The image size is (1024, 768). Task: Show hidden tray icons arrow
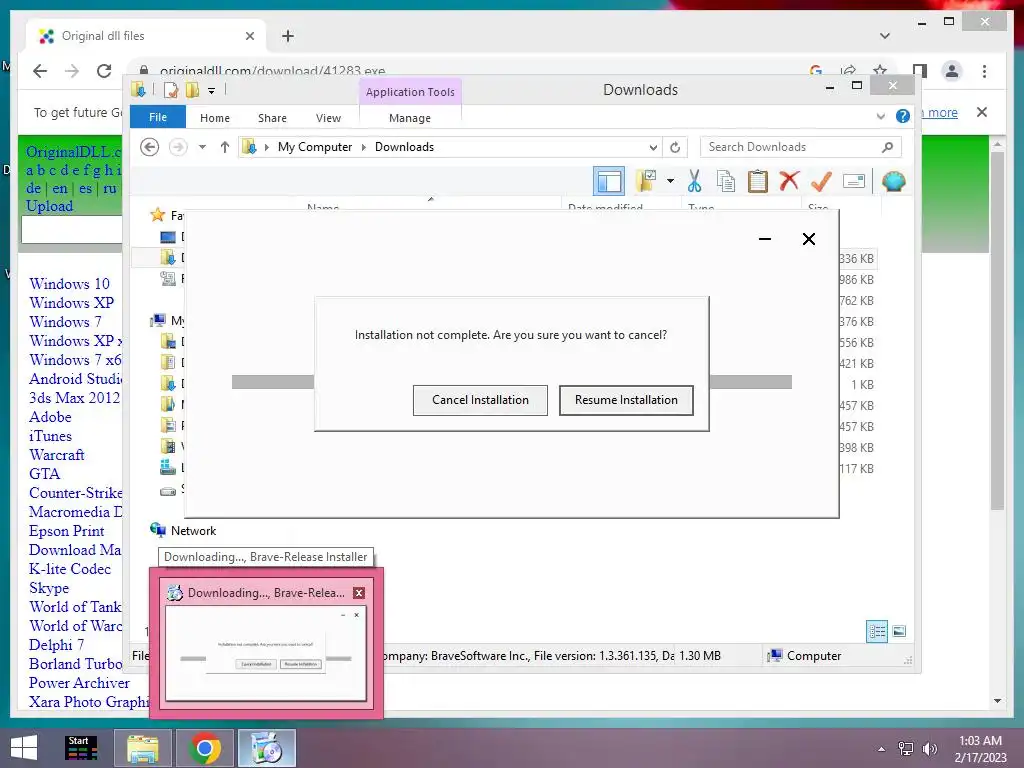(x=882, y=749)
